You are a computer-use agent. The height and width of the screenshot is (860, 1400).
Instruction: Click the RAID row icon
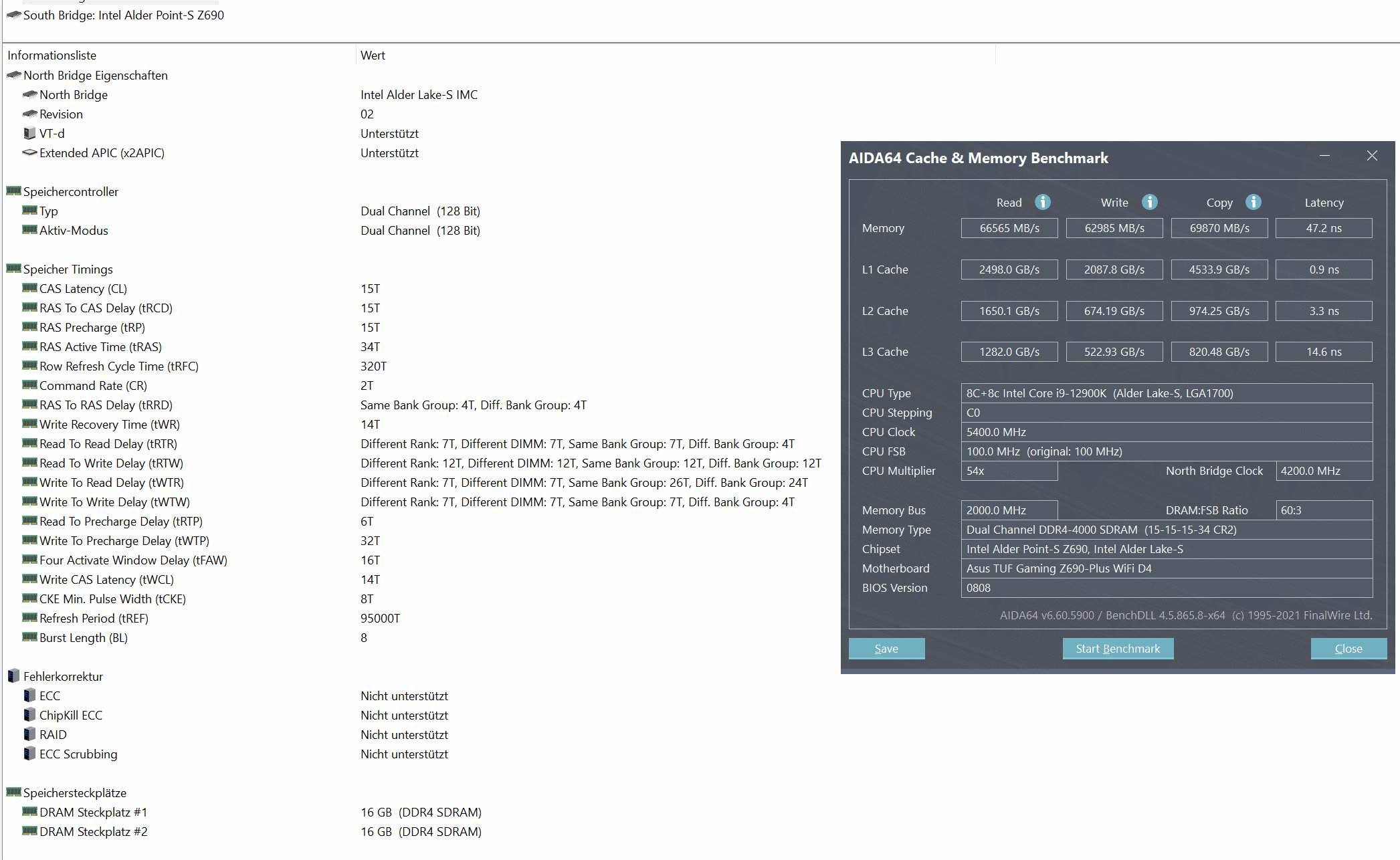(29, 734)
